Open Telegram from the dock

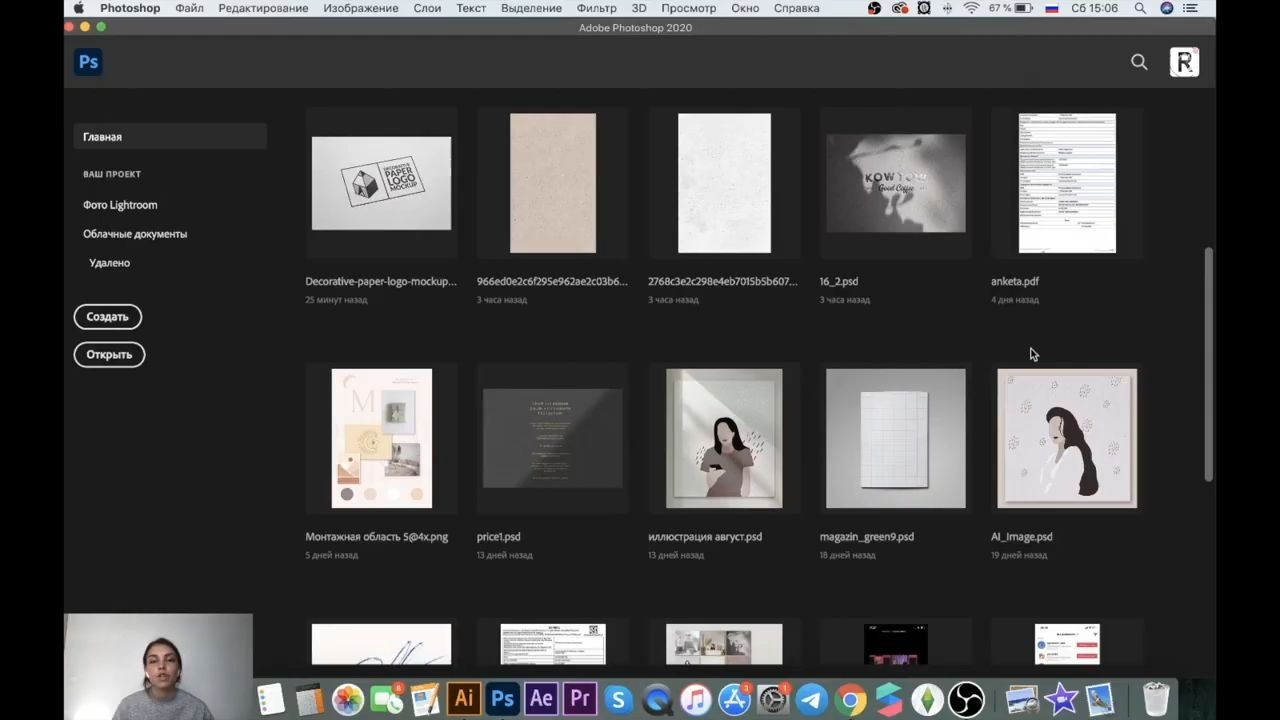pos(811,699)
